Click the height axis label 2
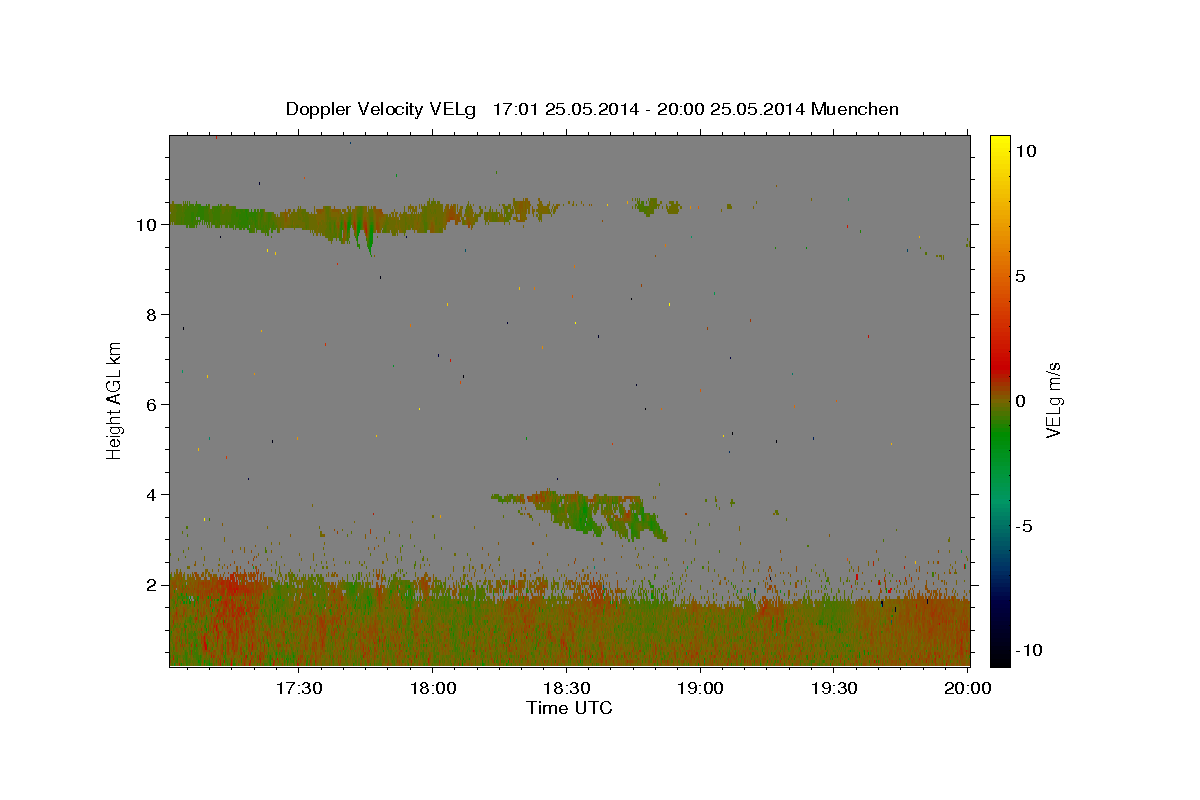Image resolution: width=1200 pixels, height=800 pixels. tap(152, 585)
